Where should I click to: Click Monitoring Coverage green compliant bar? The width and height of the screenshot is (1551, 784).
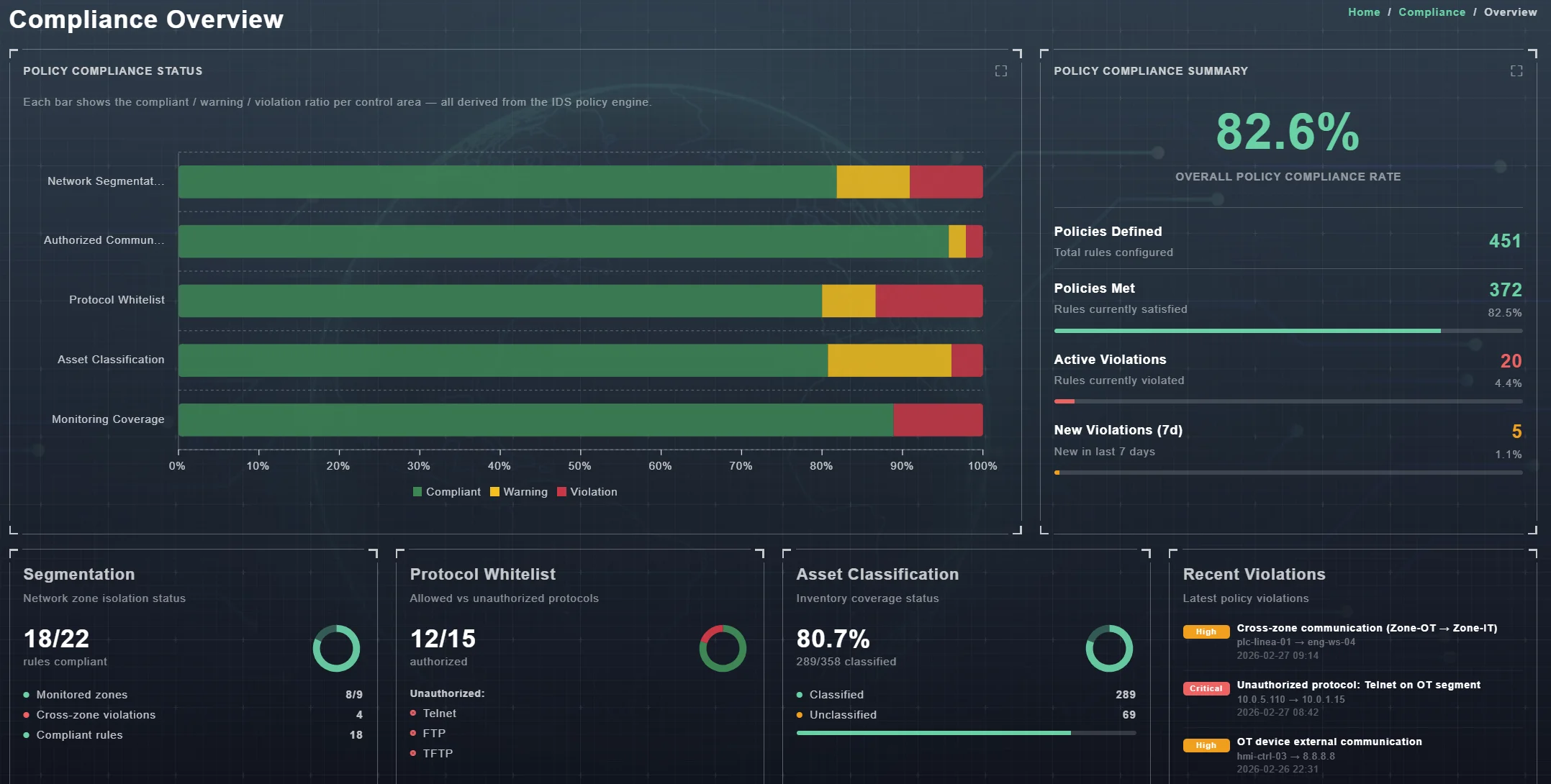point(535,420)
